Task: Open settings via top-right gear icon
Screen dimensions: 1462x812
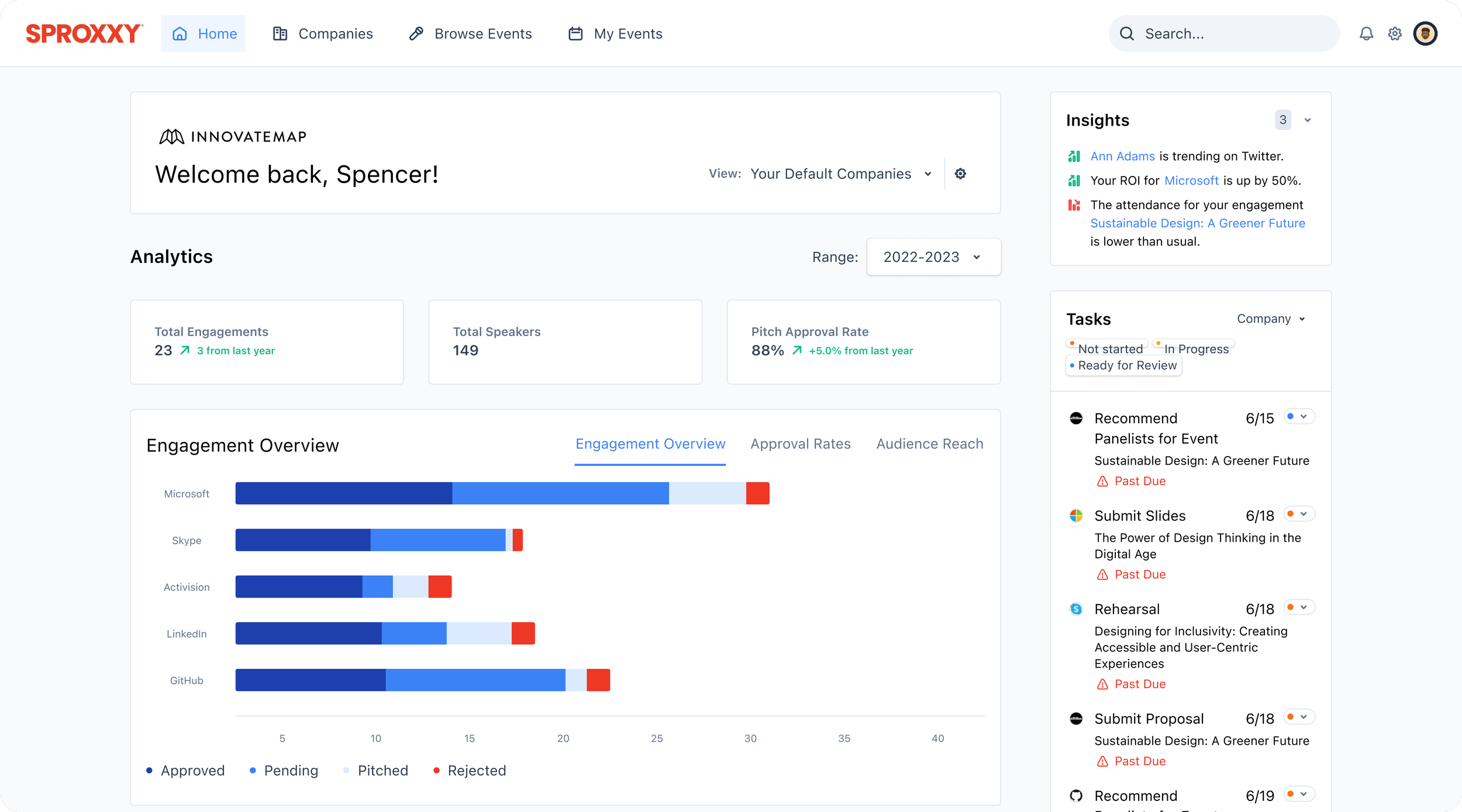Action: pos(1395,34)
